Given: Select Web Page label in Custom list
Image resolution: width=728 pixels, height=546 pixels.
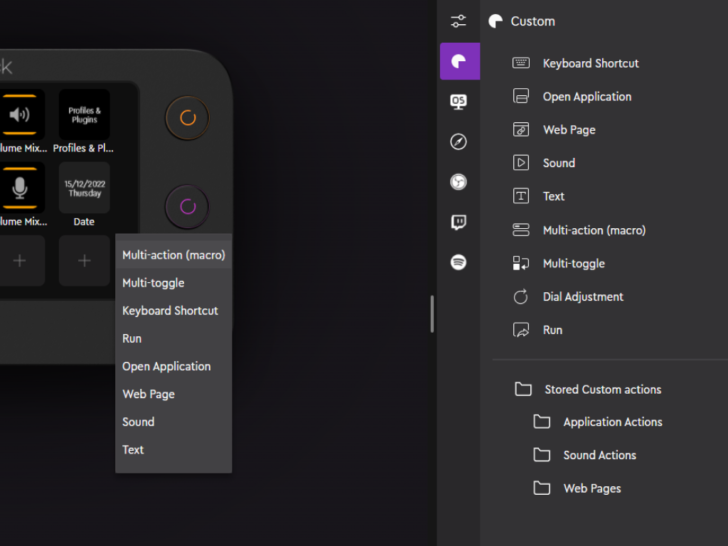Looking at the screenshot, I should 569,130.
